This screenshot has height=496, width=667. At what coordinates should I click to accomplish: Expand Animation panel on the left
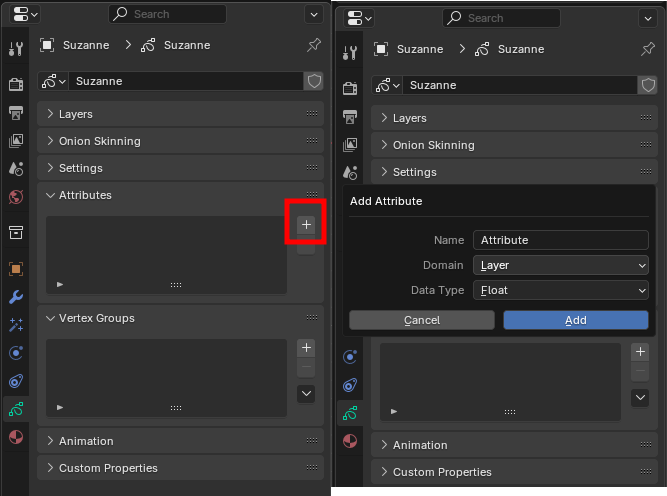(180, 441)
